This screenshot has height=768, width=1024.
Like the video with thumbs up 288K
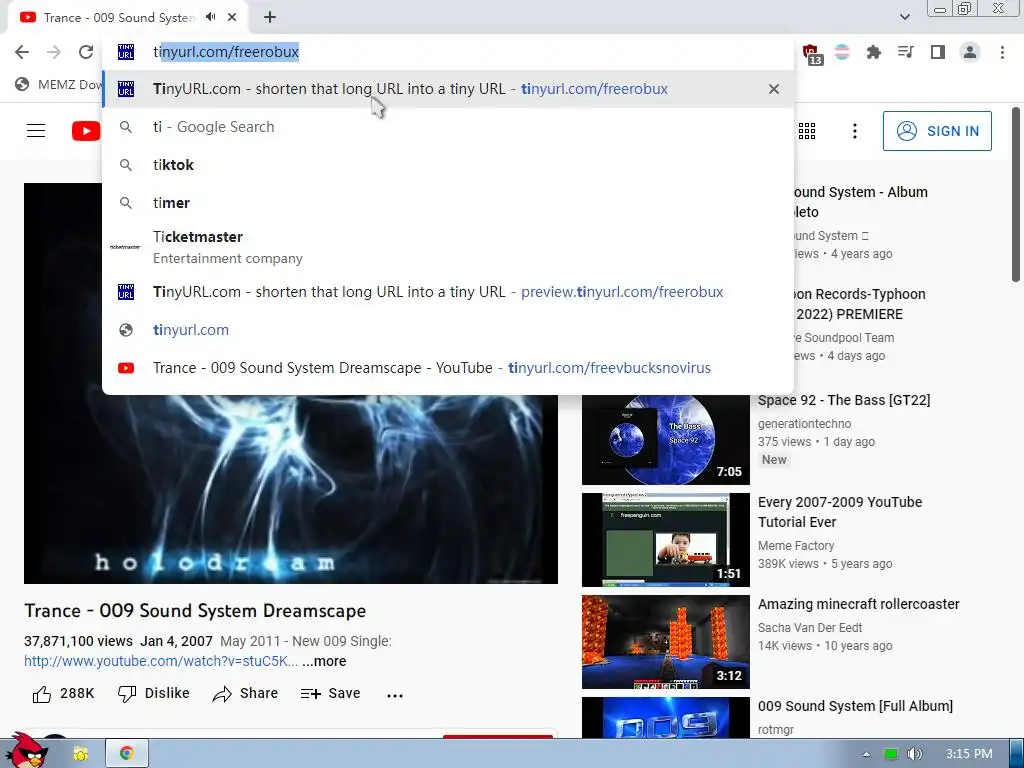[x=63, y=694]
